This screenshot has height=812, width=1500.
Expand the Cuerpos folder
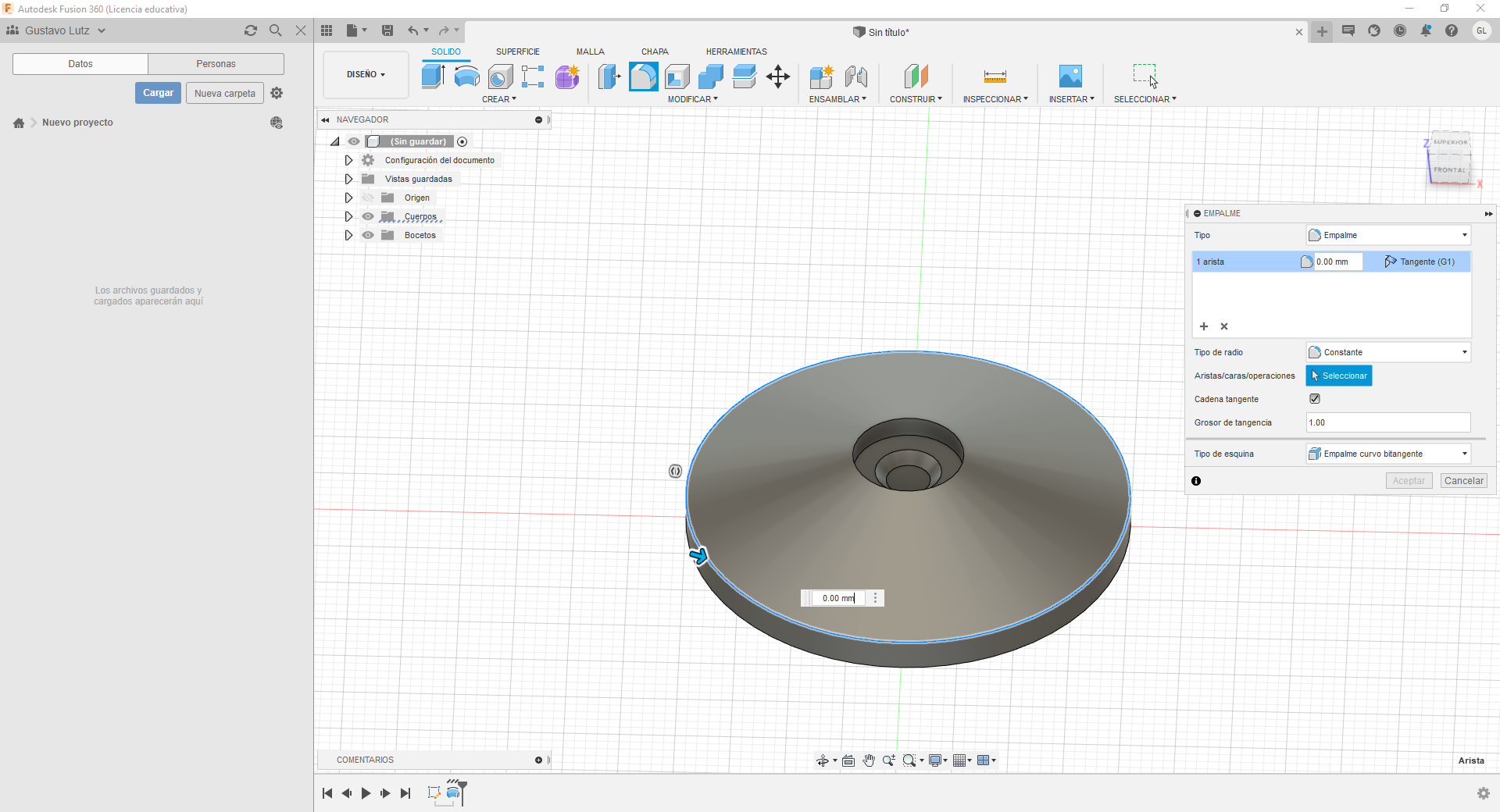348,216
